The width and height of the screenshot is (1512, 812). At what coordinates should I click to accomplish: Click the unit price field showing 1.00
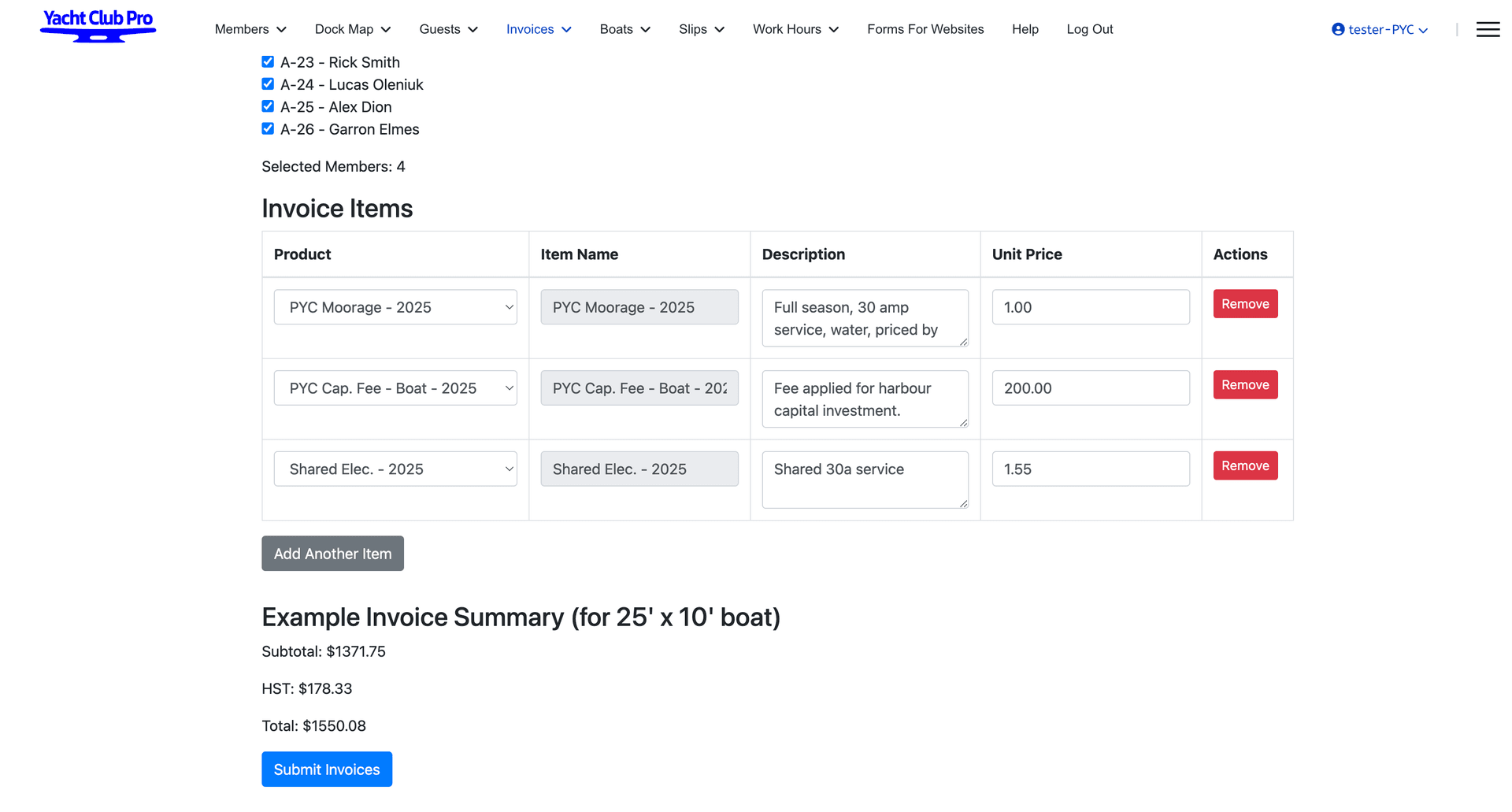tap(1091, 307)
